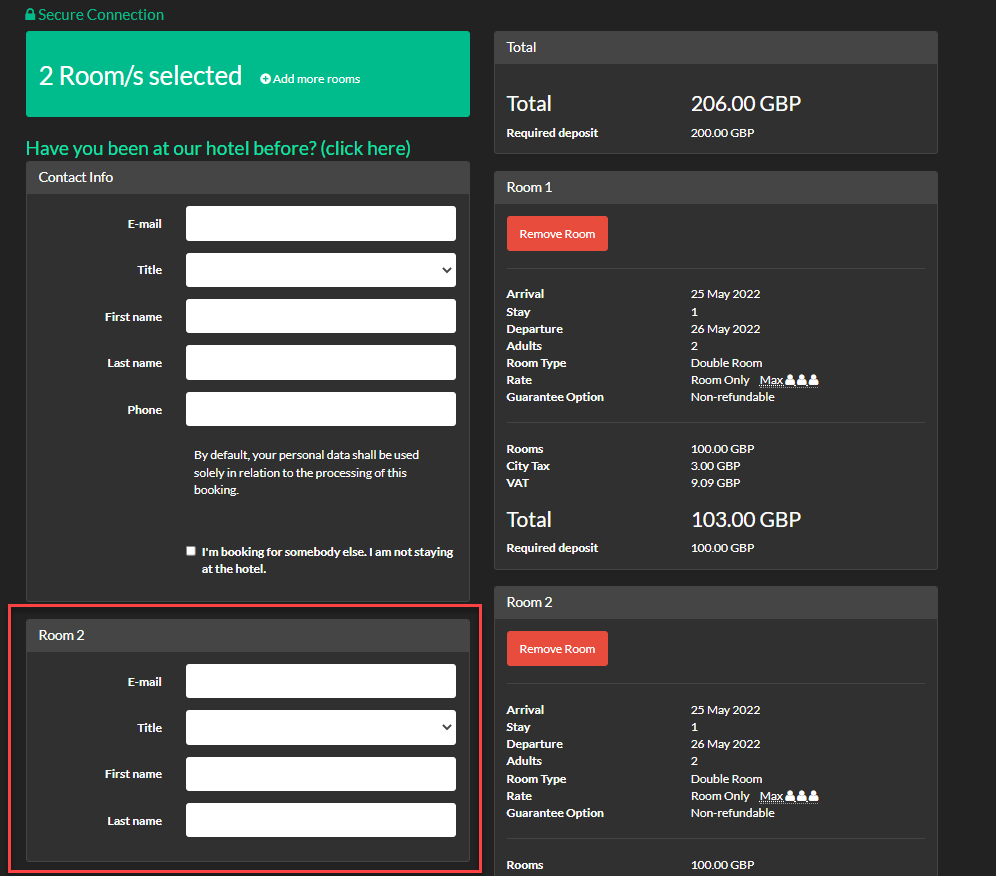This screenshot has width=996, height=876.
Task: Click the padlock icon beside Secure Connection
Action: click(x=32, y=14)
